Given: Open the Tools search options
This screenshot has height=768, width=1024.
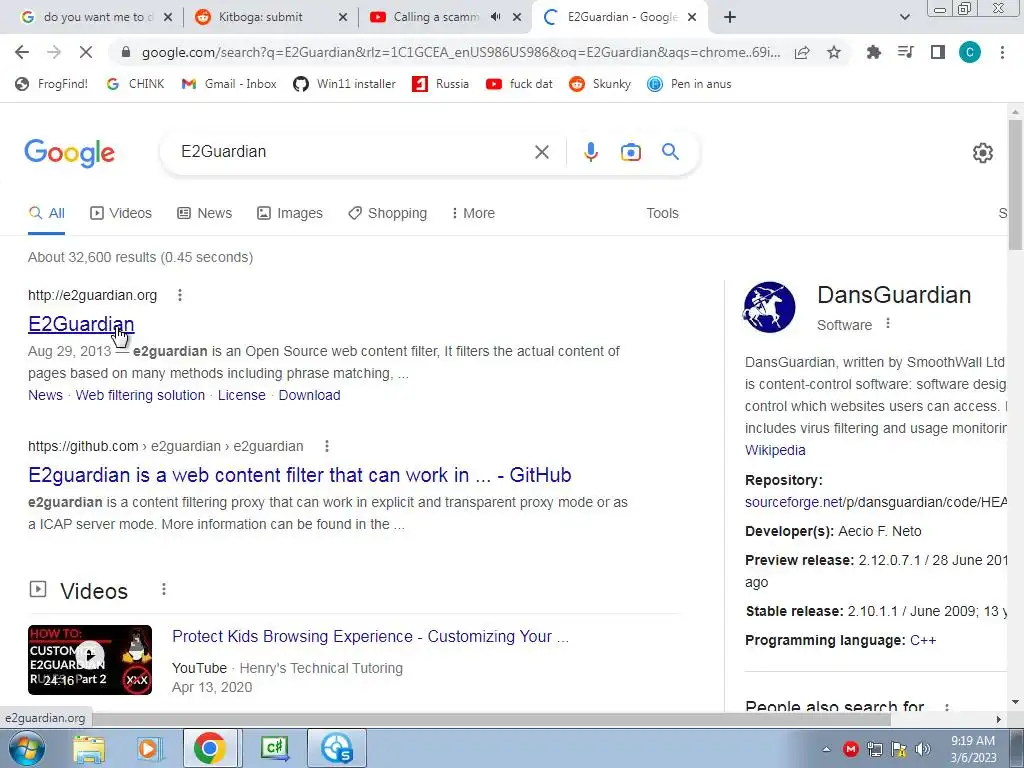Looking at the screenshot, I should pos(662,214).
